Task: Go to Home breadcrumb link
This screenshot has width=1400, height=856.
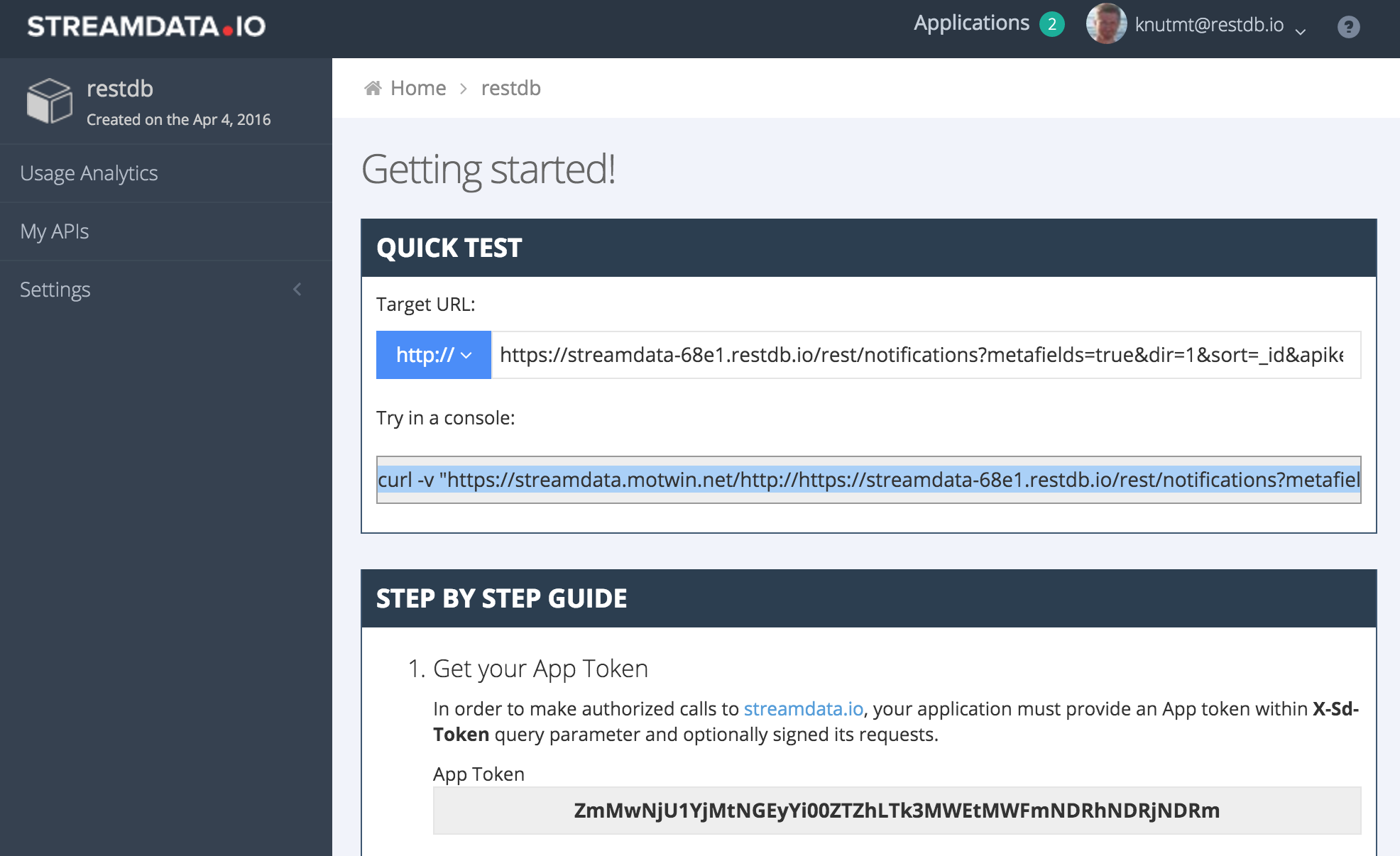Action: pos(418,88)
